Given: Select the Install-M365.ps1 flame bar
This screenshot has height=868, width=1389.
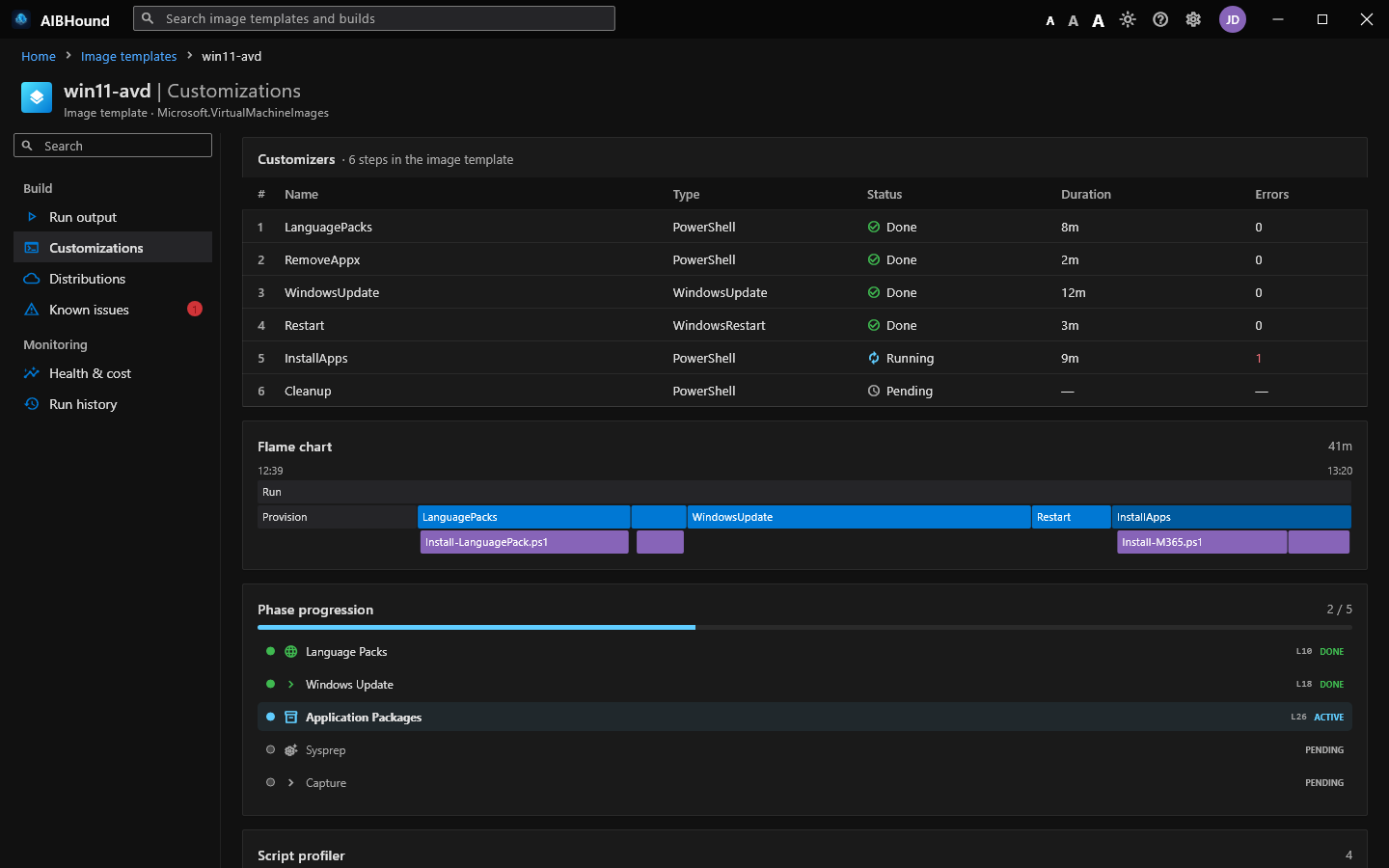Looking at the screenshot, I should pyautogui.click(x=1202, y=542).
